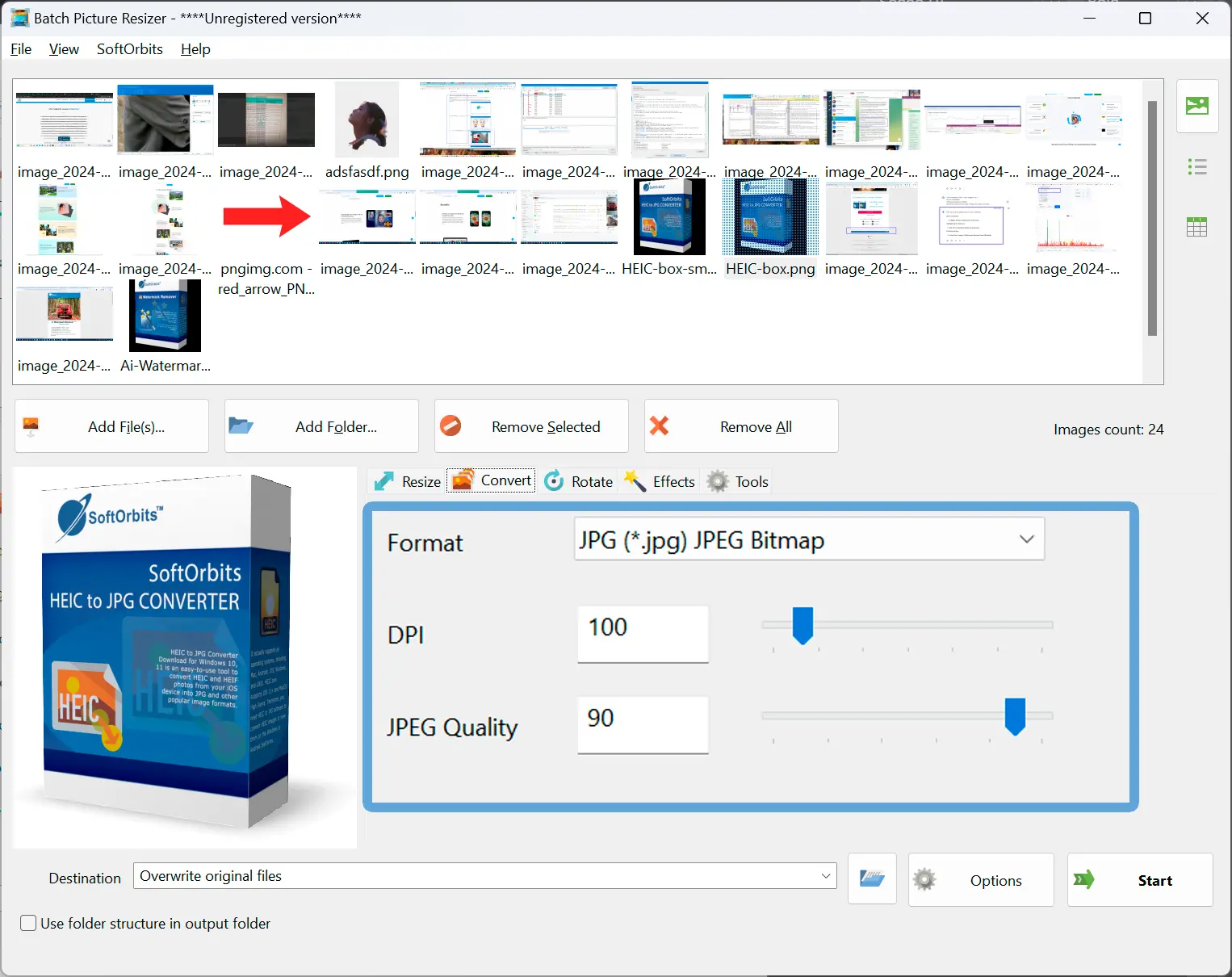Maximize the Batch Picture Resizer window
This screenshot has height=977, width=1232.
[1145, 18]
